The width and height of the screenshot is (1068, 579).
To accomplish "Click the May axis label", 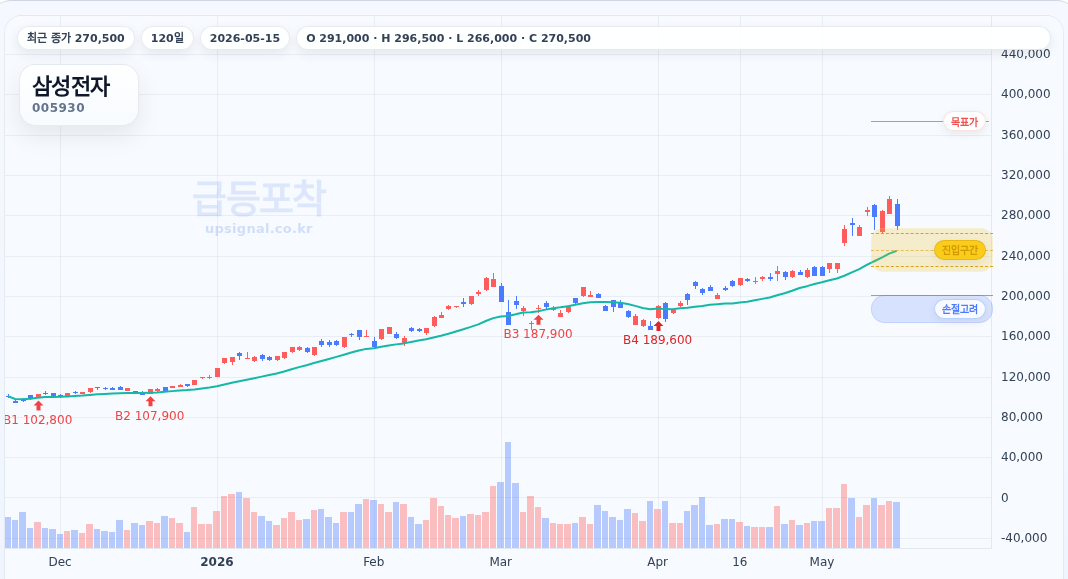I will click(821, 562).
